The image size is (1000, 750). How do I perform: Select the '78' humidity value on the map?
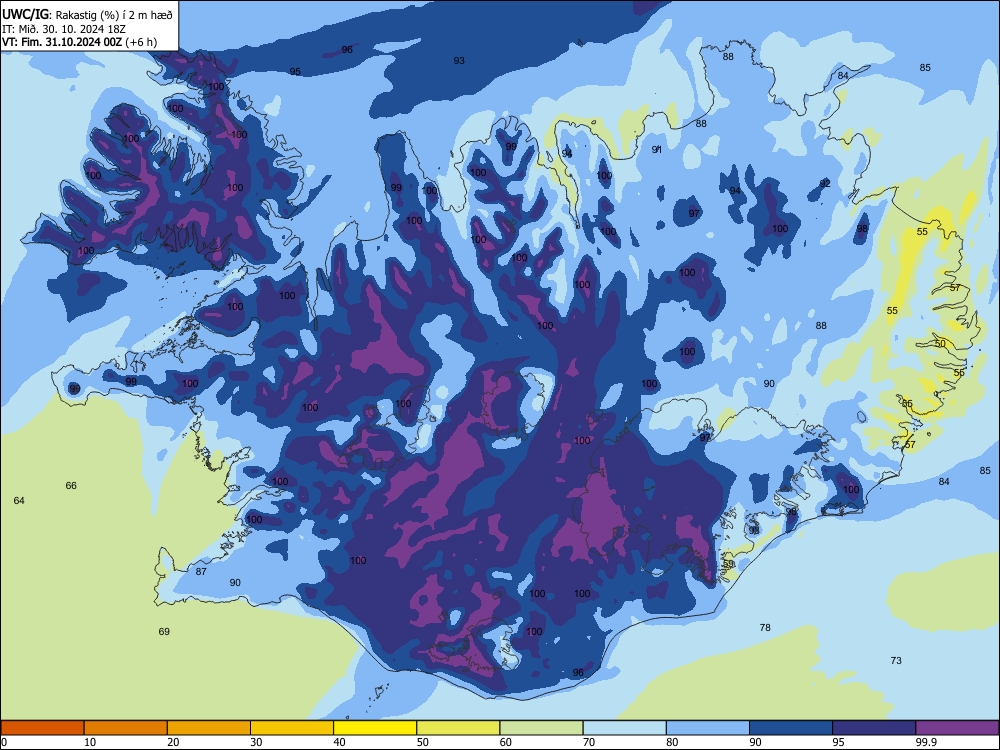pyautogui.click(x=765, y=628)
